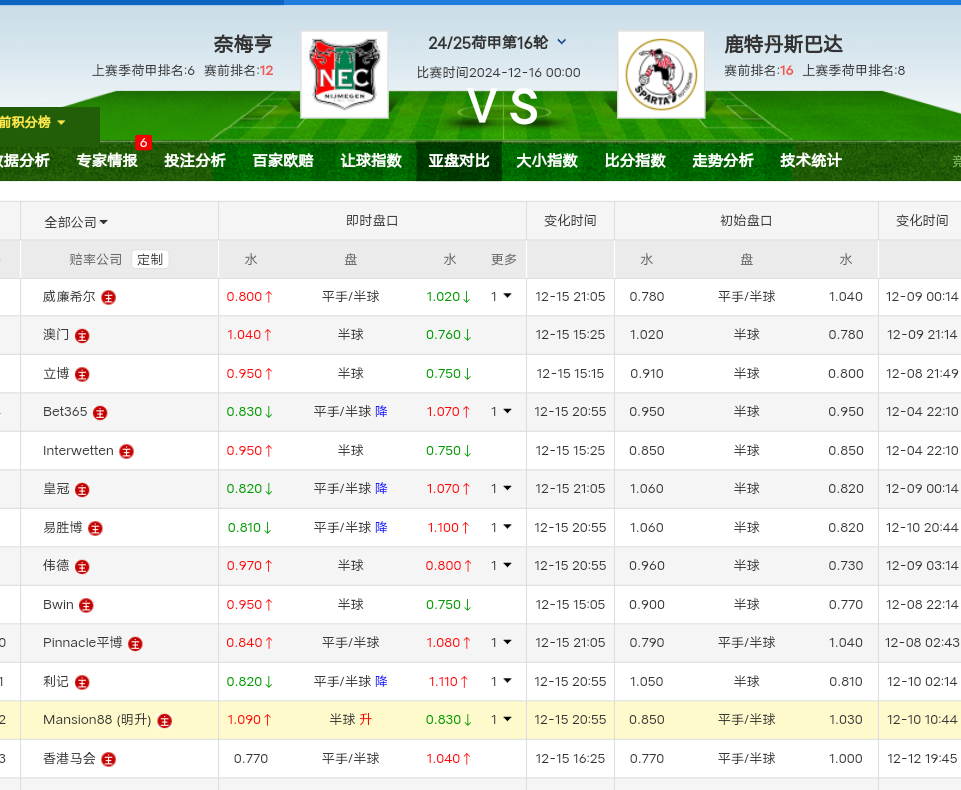
Task: Expand more odds for 利记 row
Action: tap(501, 682)
